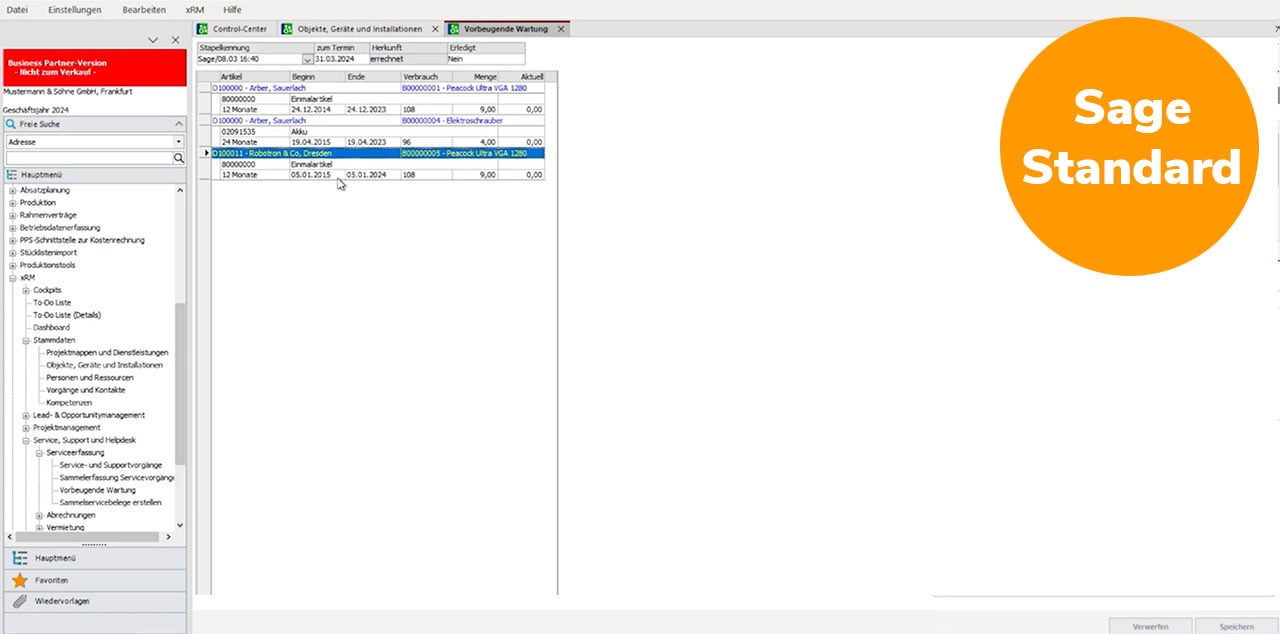Click the Hauptmenü icon in bottom navigation
The image size is (1280, 634).
[x=19, y=558]
